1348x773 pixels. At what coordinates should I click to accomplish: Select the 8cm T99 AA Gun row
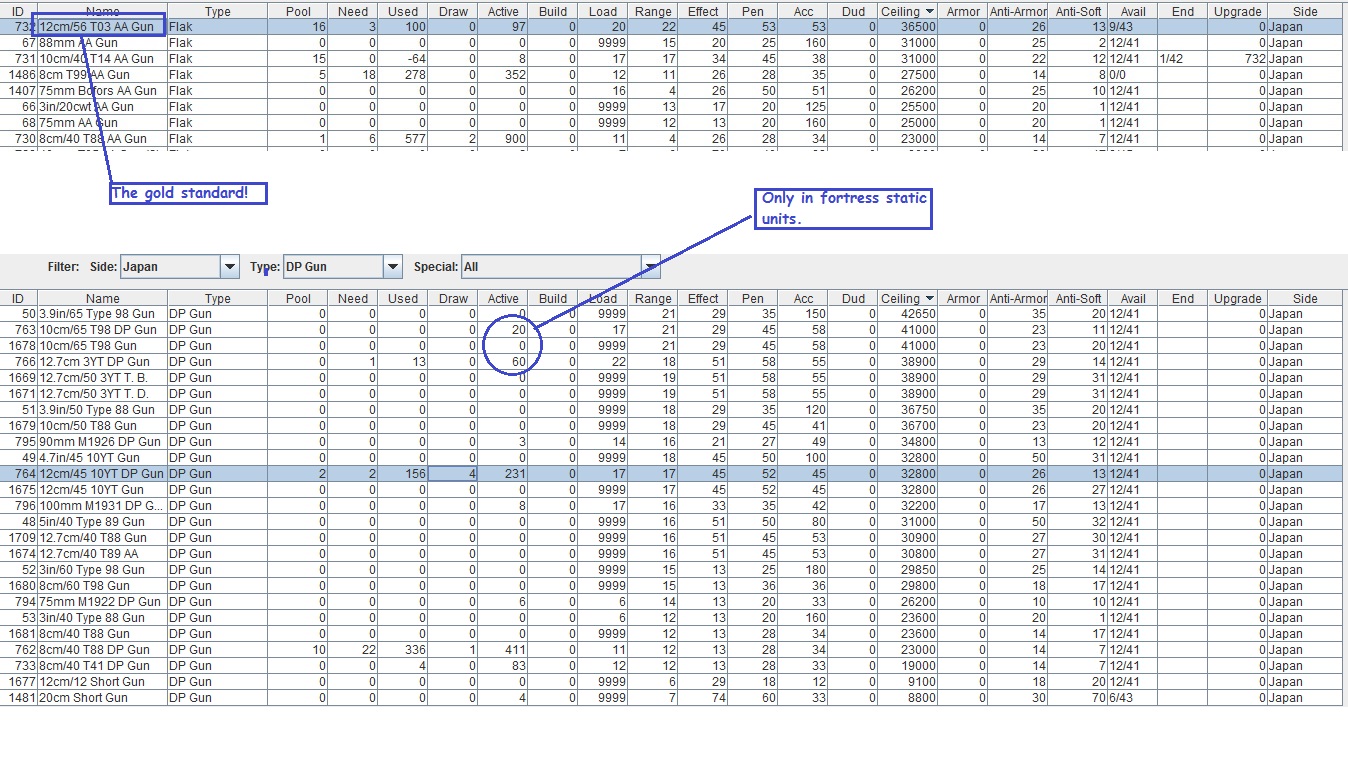pyautogui.click(x=671, y=75)
